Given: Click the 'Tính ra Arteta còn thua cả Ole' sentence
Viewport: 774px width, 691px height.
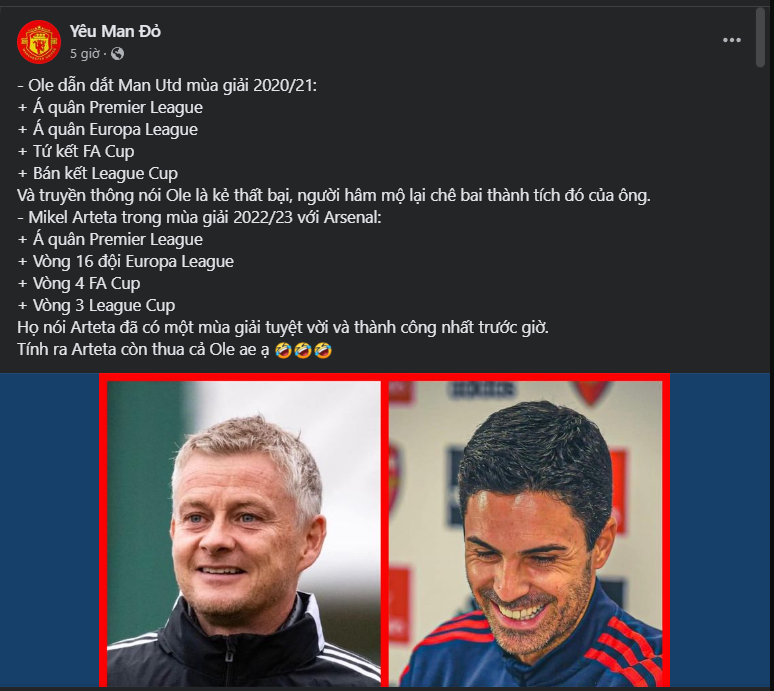Looking at the screenshot, I should pos(144,349).
